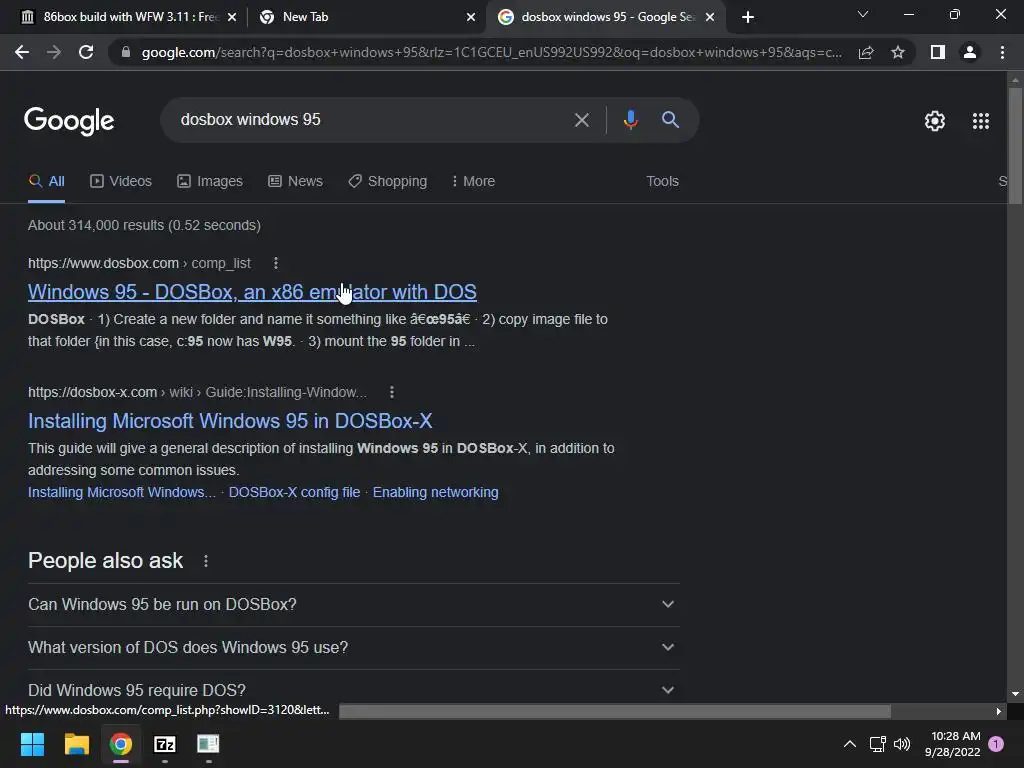Switch to Shopping results

point(387,182)
